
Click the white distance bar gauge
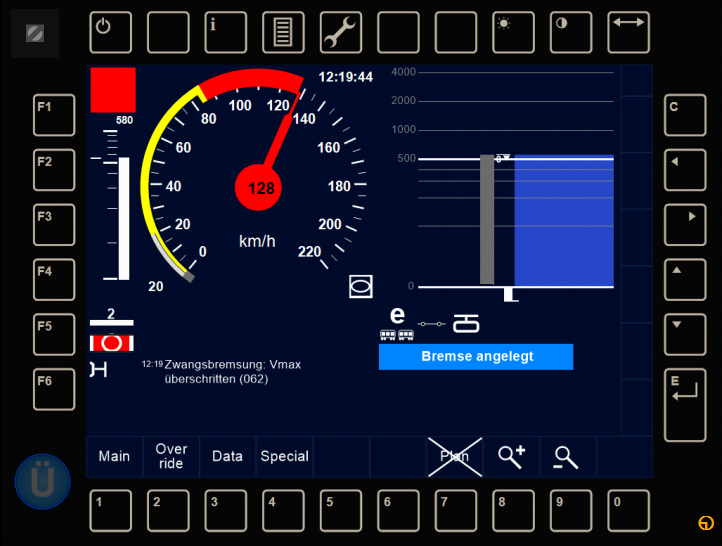click(x=124, y=218)
